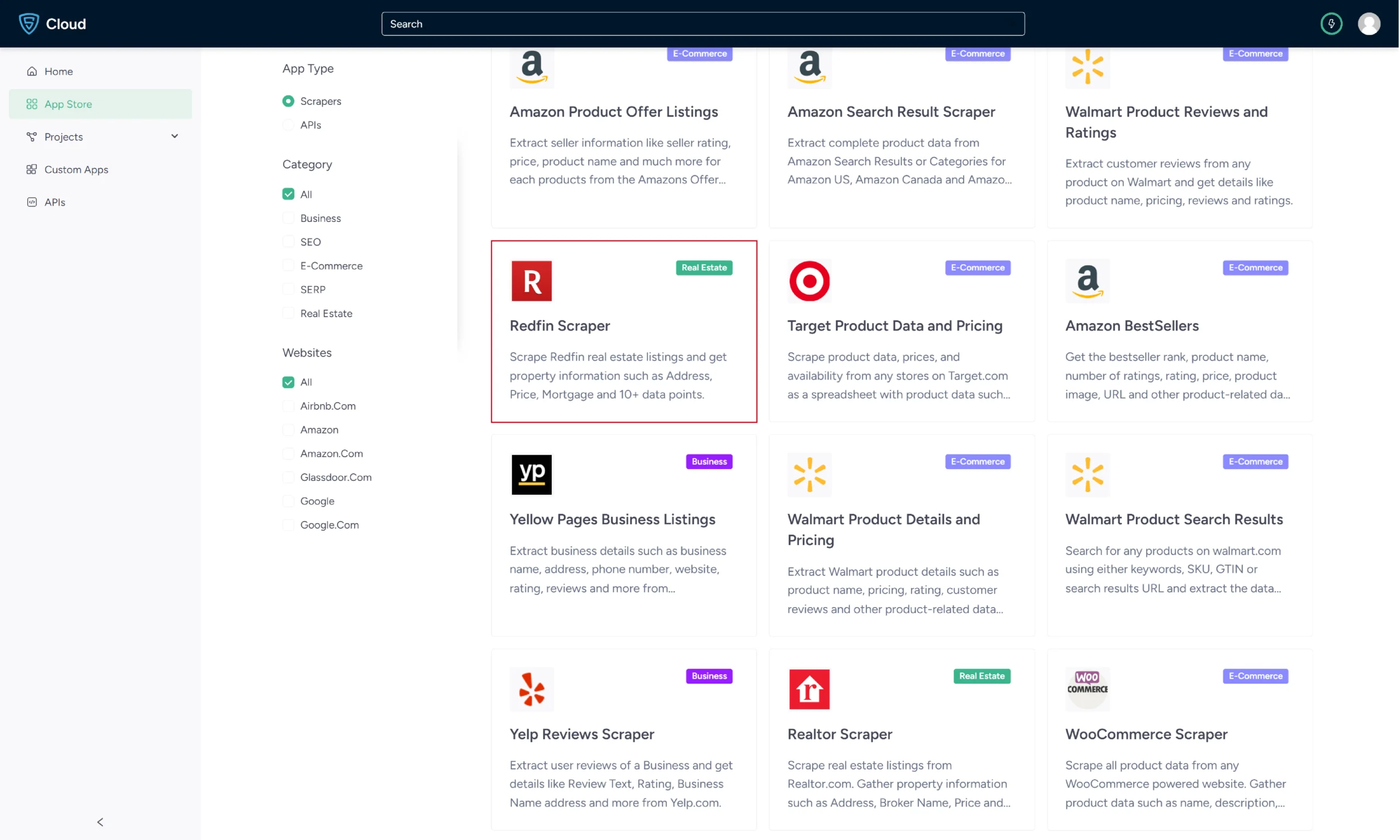Check the Glassdoor.Com website filter
The height and width of the screenshot is (840, 1400).
[288, 477]
